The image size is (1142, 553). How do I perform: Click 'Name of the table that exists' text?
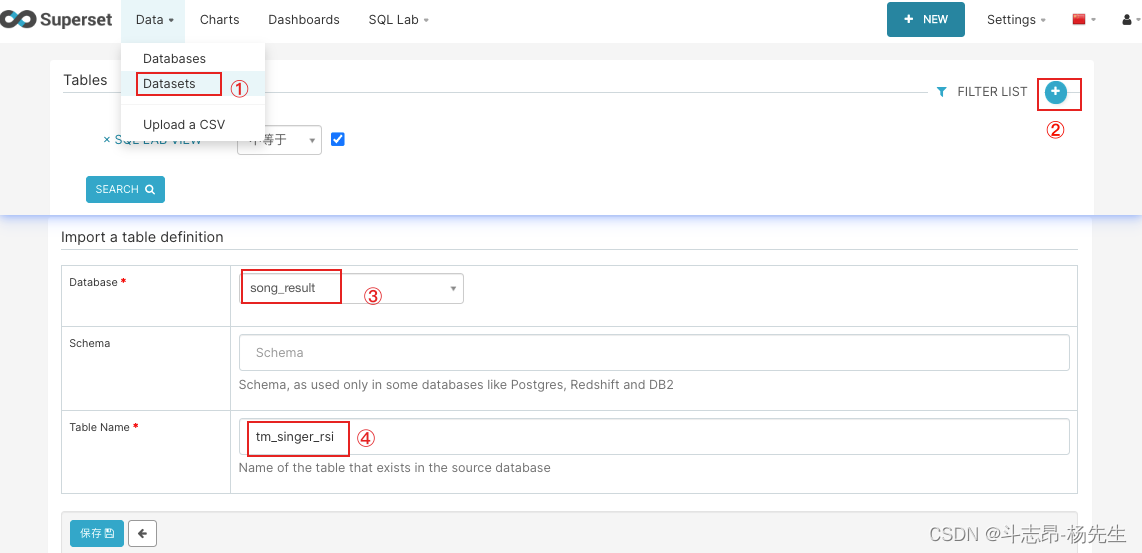395,468
